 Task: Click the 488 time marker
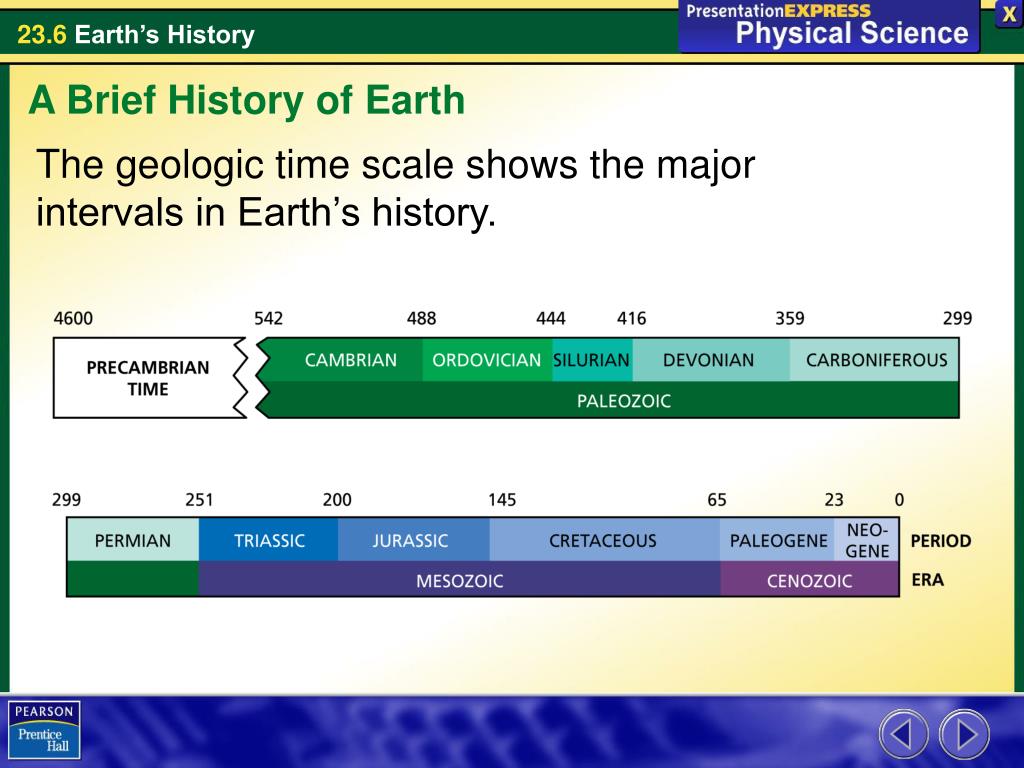pos(421,319)
